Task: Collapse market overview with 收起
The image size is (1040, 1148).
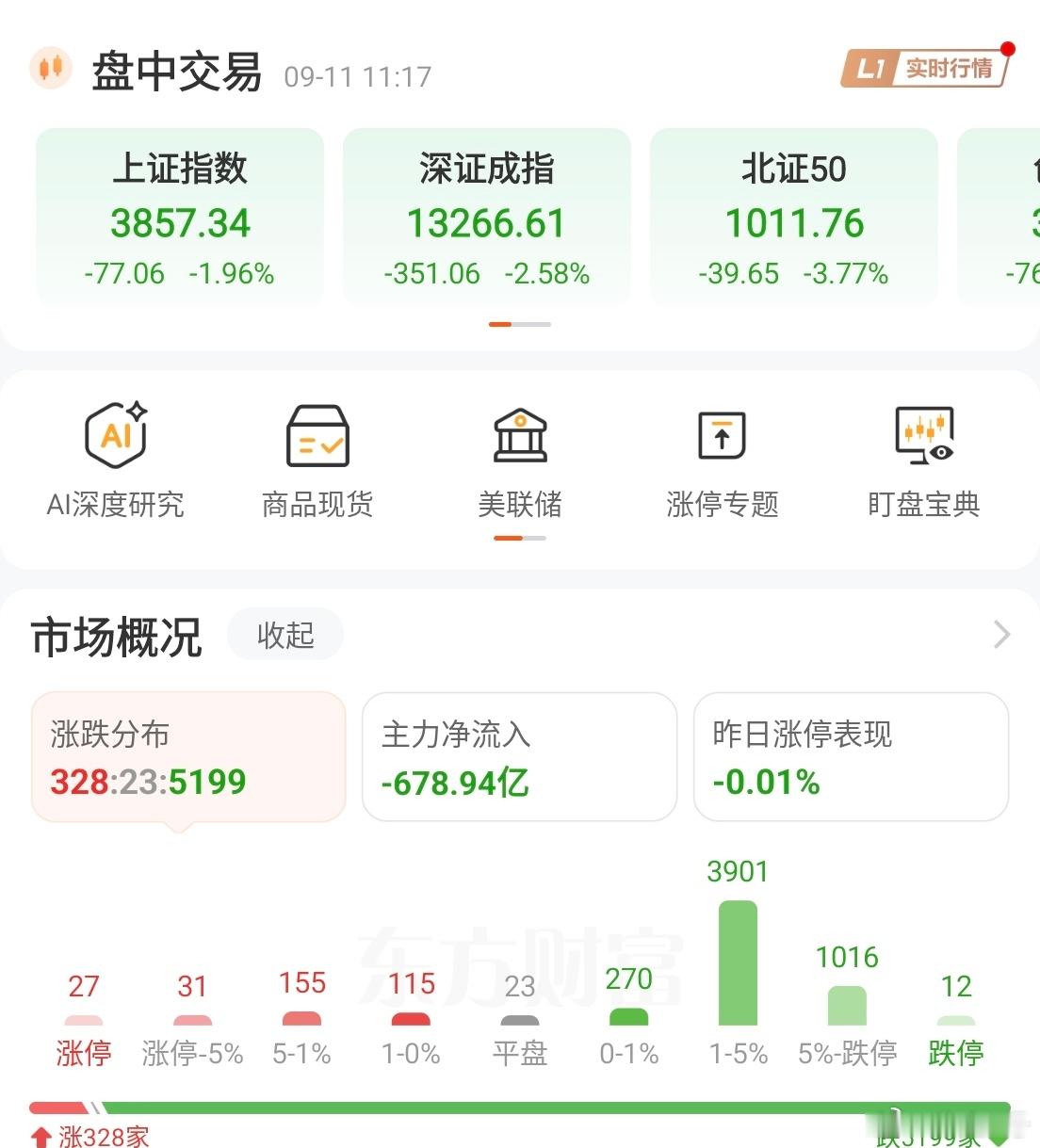Action: tap(285, 635)
